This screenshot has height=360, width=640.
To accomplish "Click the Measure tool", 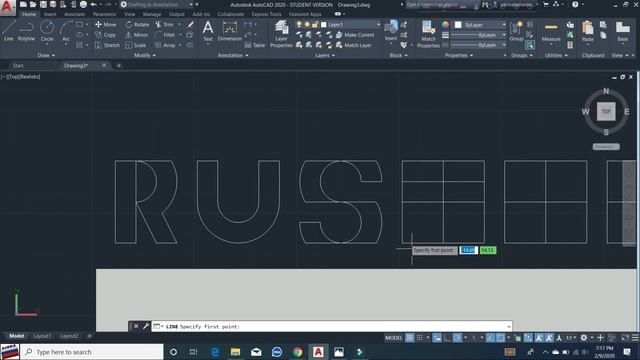I will pyautogui.click(x=551, y=31).
